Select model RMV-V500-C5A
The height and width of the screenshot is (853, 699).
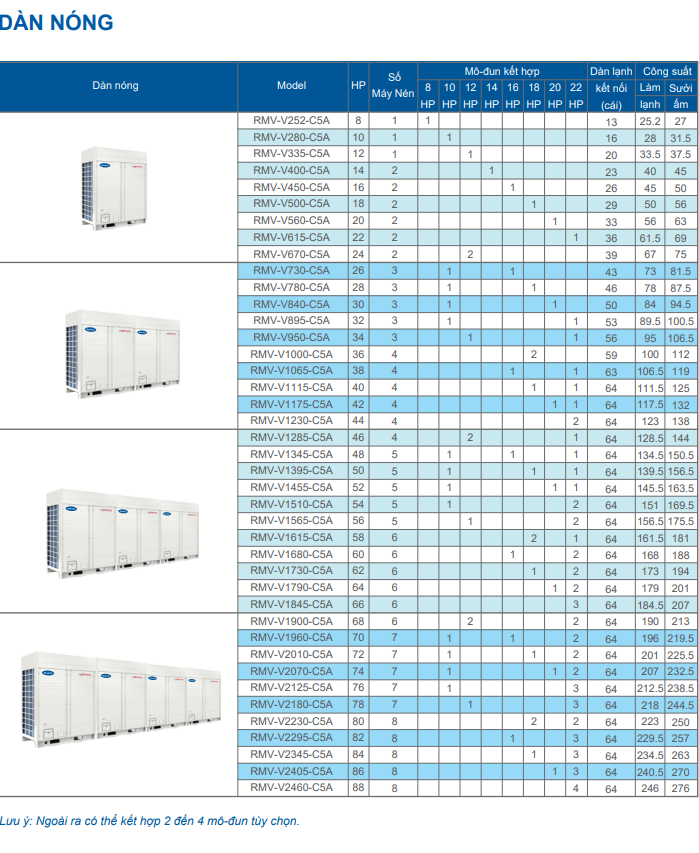point(292,203)
